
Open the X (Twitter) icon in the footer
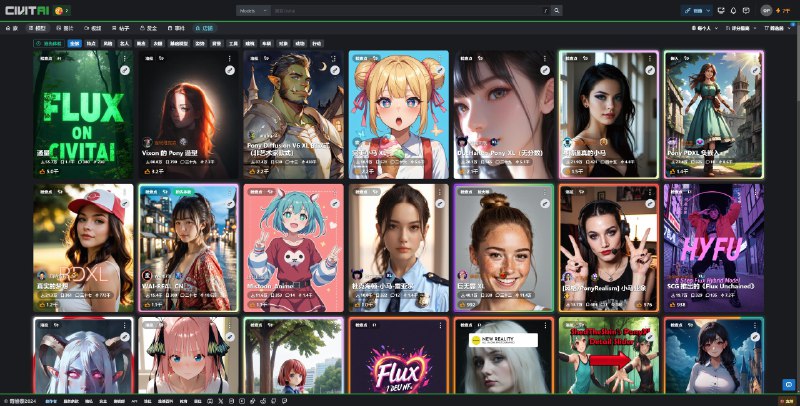(221, 401)
